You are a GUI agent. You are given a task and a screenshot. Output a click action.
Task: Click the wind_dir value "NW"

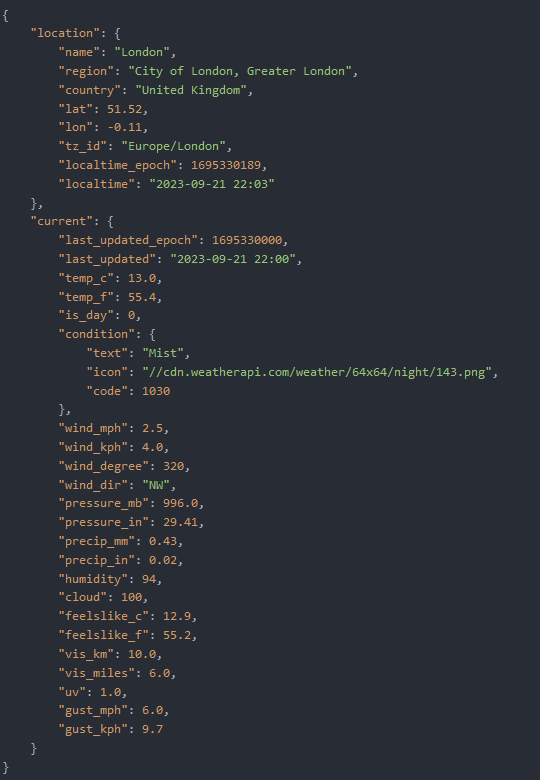tap(156, 485)
